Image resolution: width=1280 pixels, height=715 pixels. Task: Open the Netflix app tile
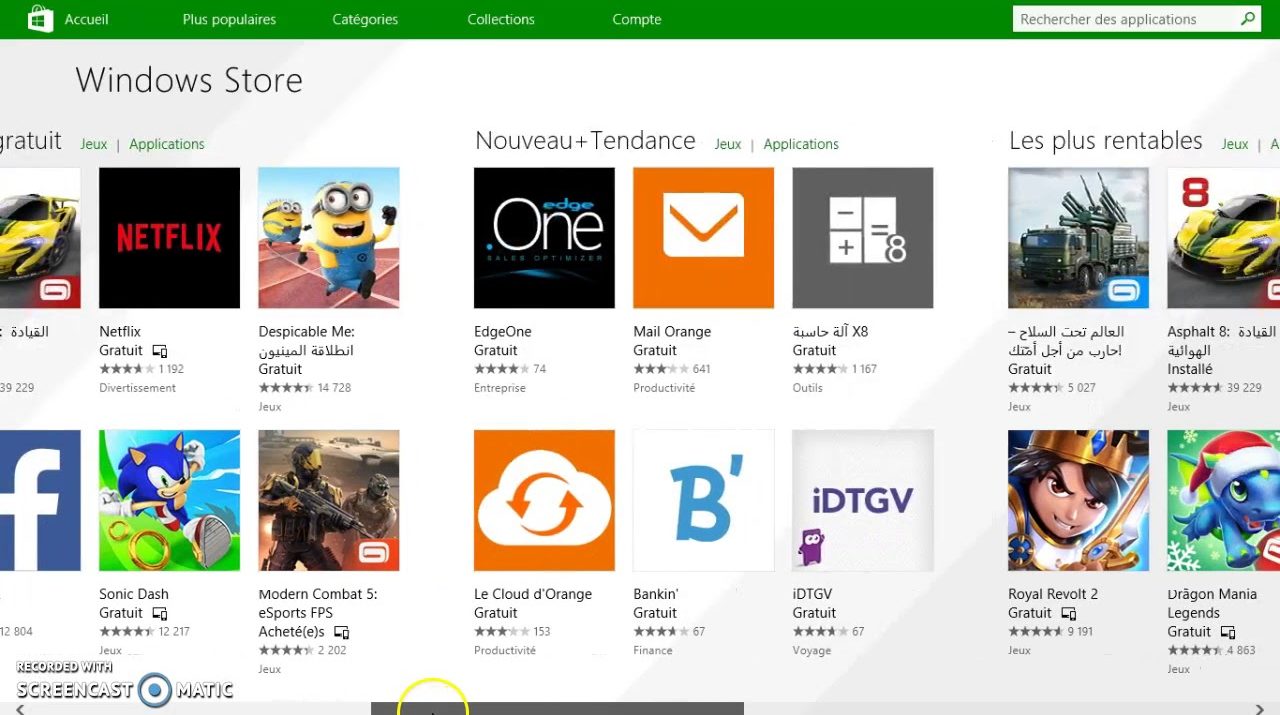click(x=169, y=238)
